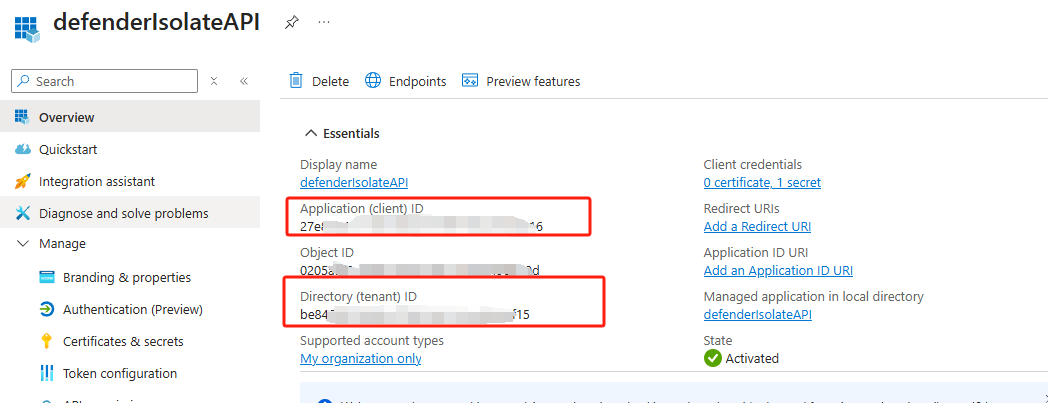Click the Application (client) ID value
The width and height of the screenshot is (1048, 403).
(421, 227)
